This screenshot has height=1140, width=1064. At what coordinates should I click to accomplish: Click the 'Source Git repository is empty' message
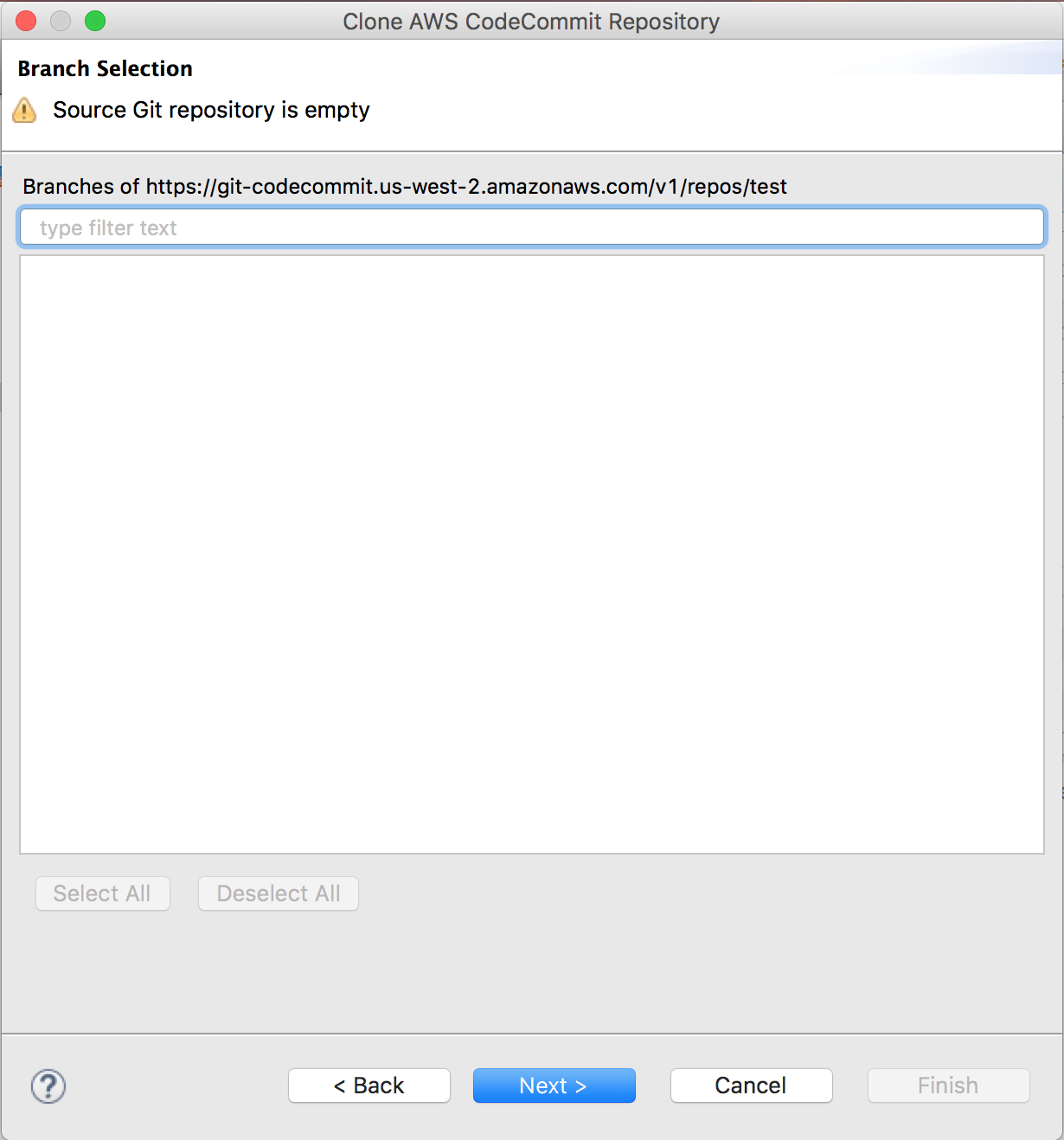point(211,110)
